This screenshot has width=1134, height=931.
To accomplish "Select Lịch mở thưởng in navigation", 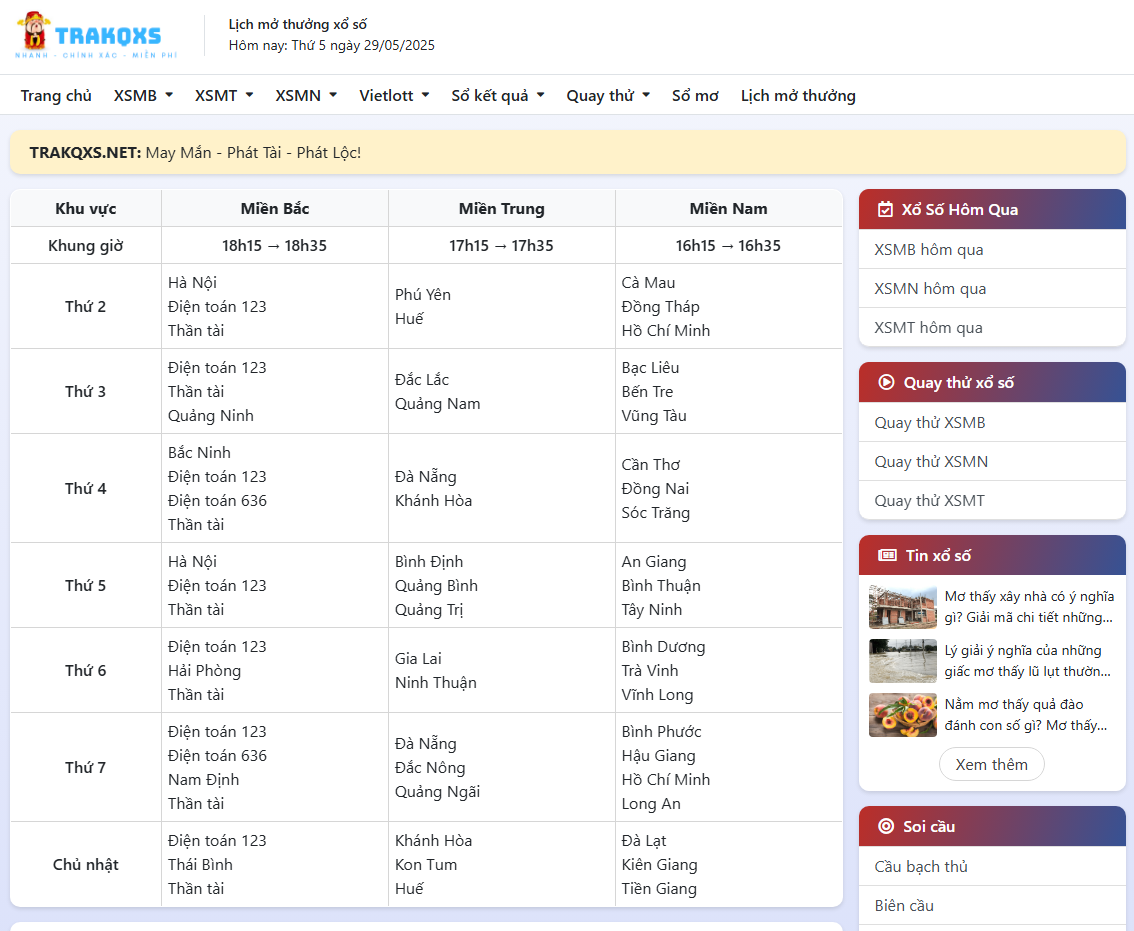I will point(798,95).
